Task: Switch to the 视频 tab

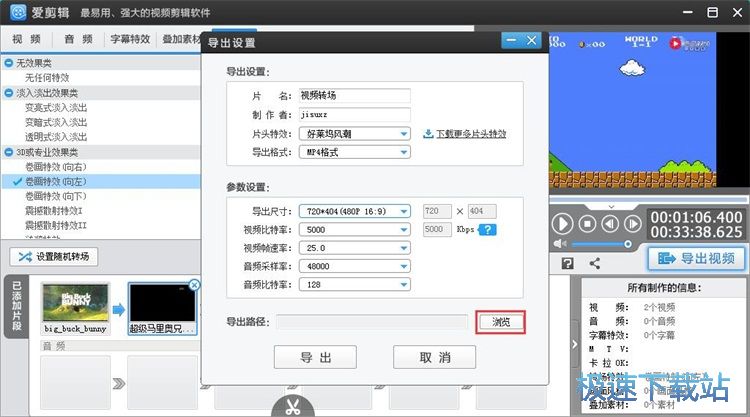Action: (x=26, y=39)
